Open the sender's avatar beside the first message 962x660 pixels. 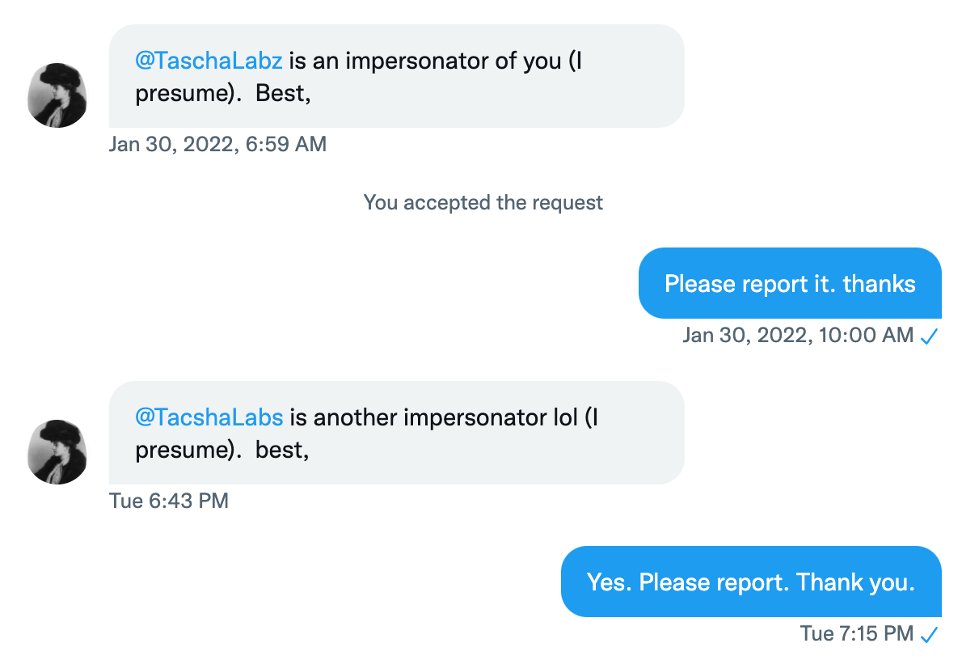[x=57, y=95]
